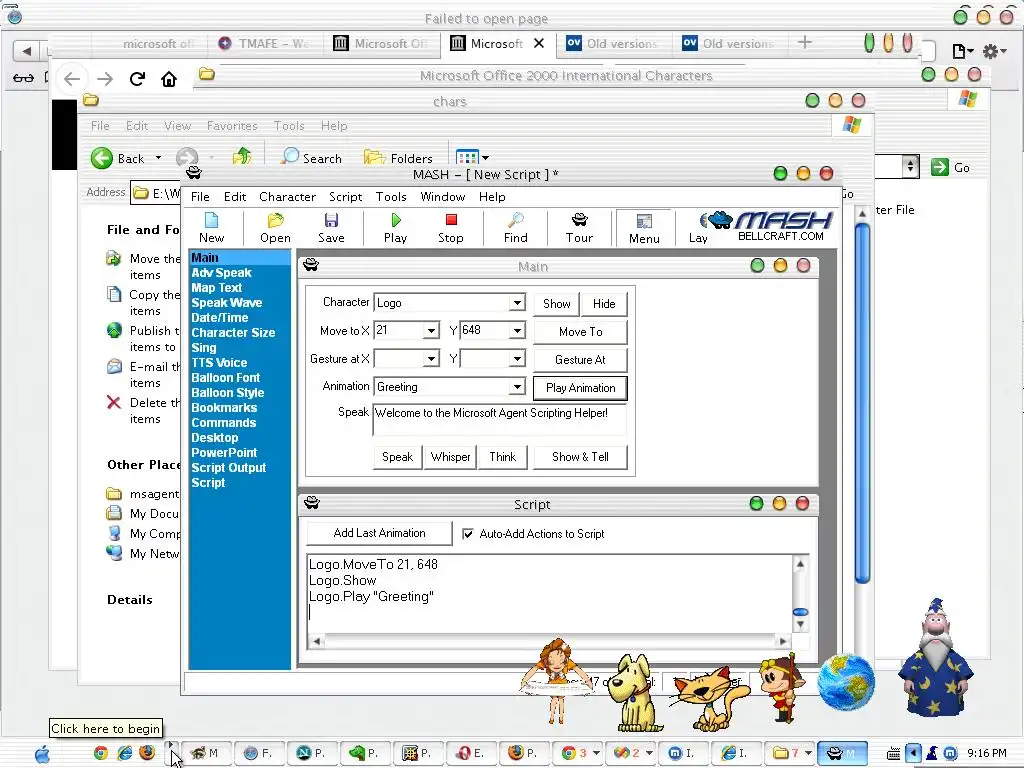Go up one folder level in Explorer
Viewport: 1024px width, 768px height.
pyautogui.click(x=242, y=157)
